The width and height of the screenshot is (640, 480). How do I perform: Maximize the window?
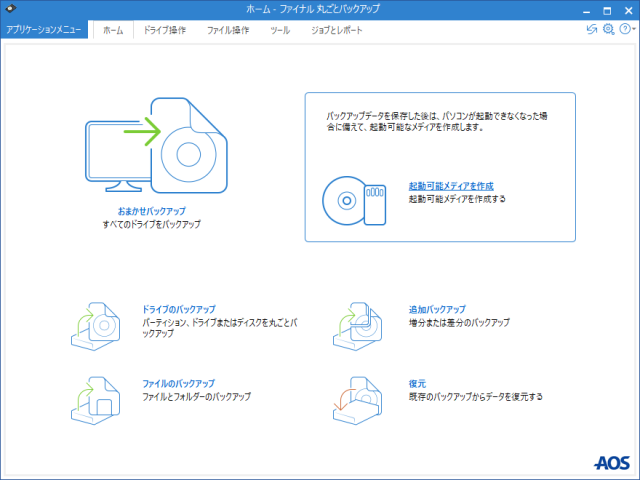click(x=607, y=11)
